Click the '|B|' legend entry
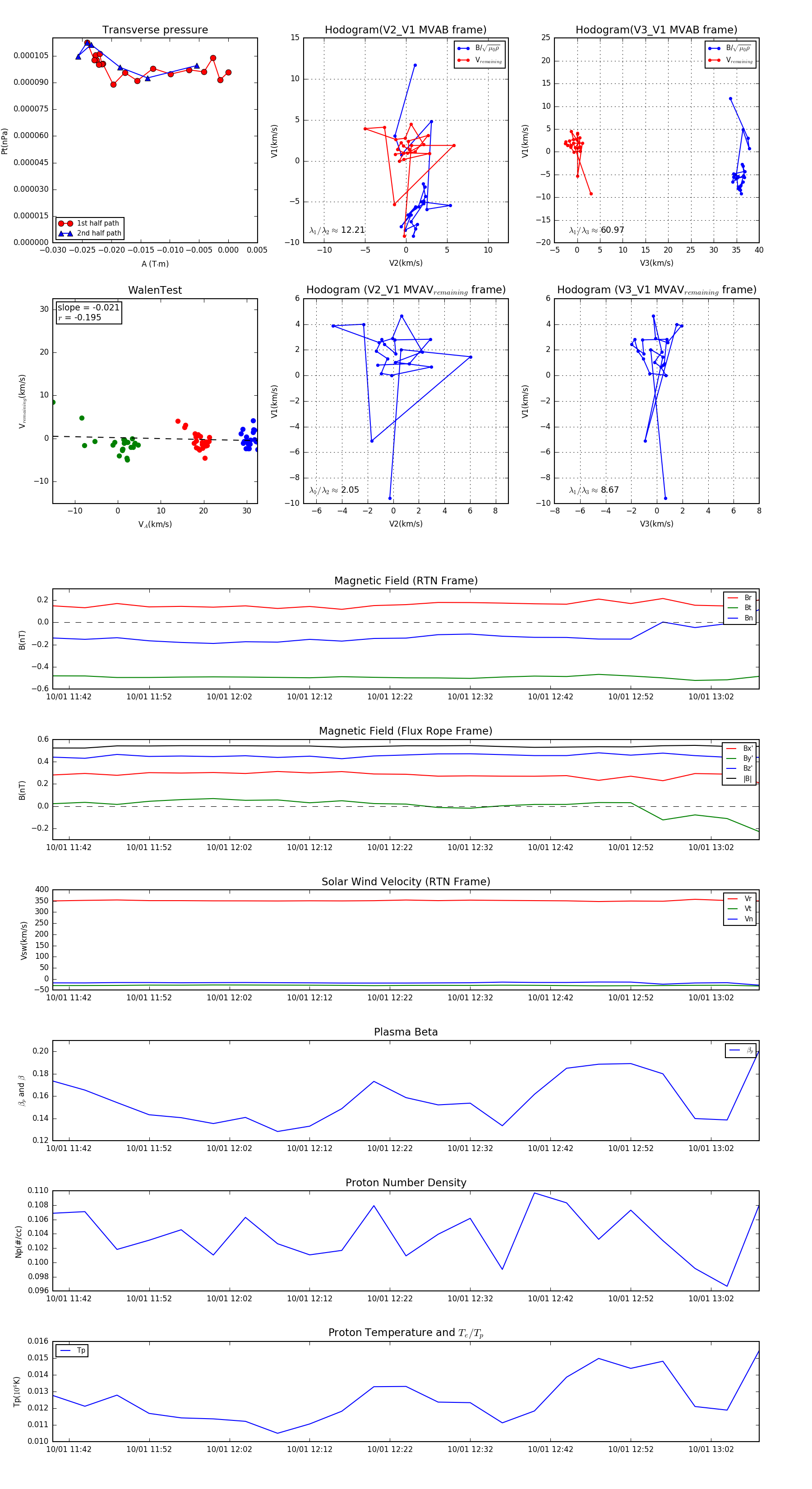 (740, 779)
